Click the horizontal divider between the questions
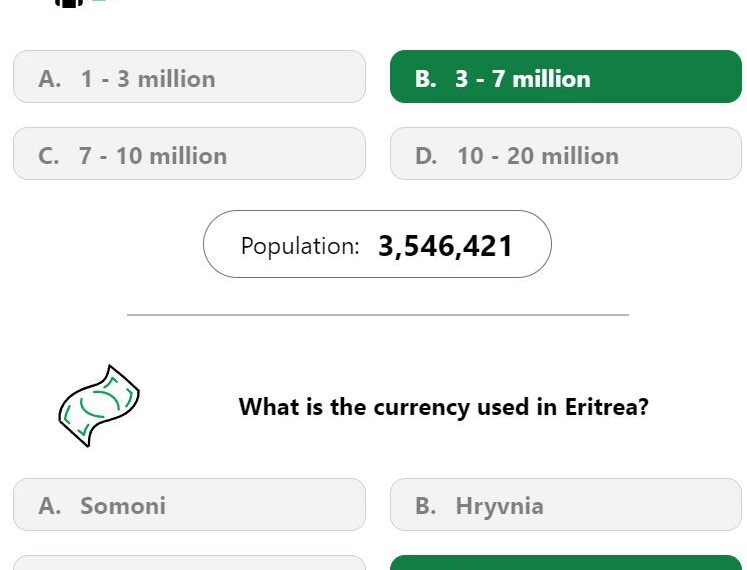 click(377, 315)
